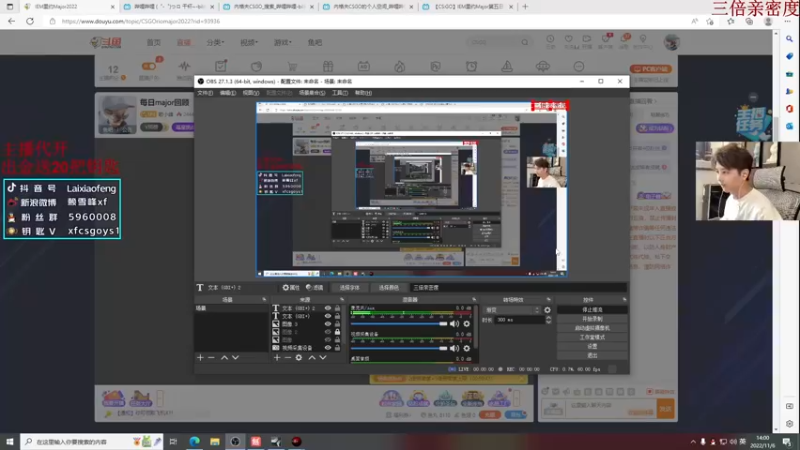Viewport: 800px width, 450px height.
Task: Lock the 文本 (GDI+) 2 source
Action: (x=337, y=308)
